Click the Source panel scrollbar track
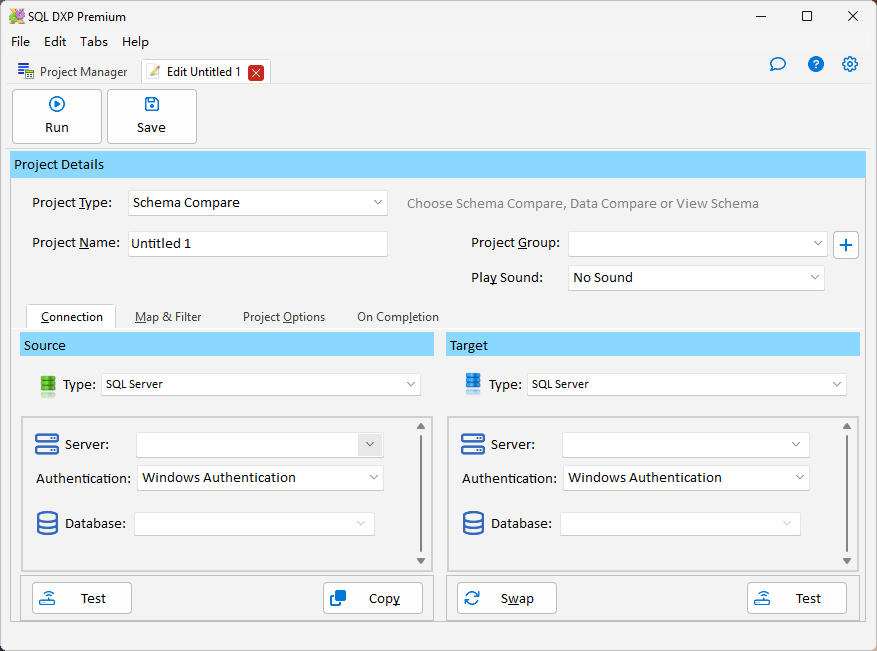The width and height of the screenshot is (877, 651). point(421,493)
